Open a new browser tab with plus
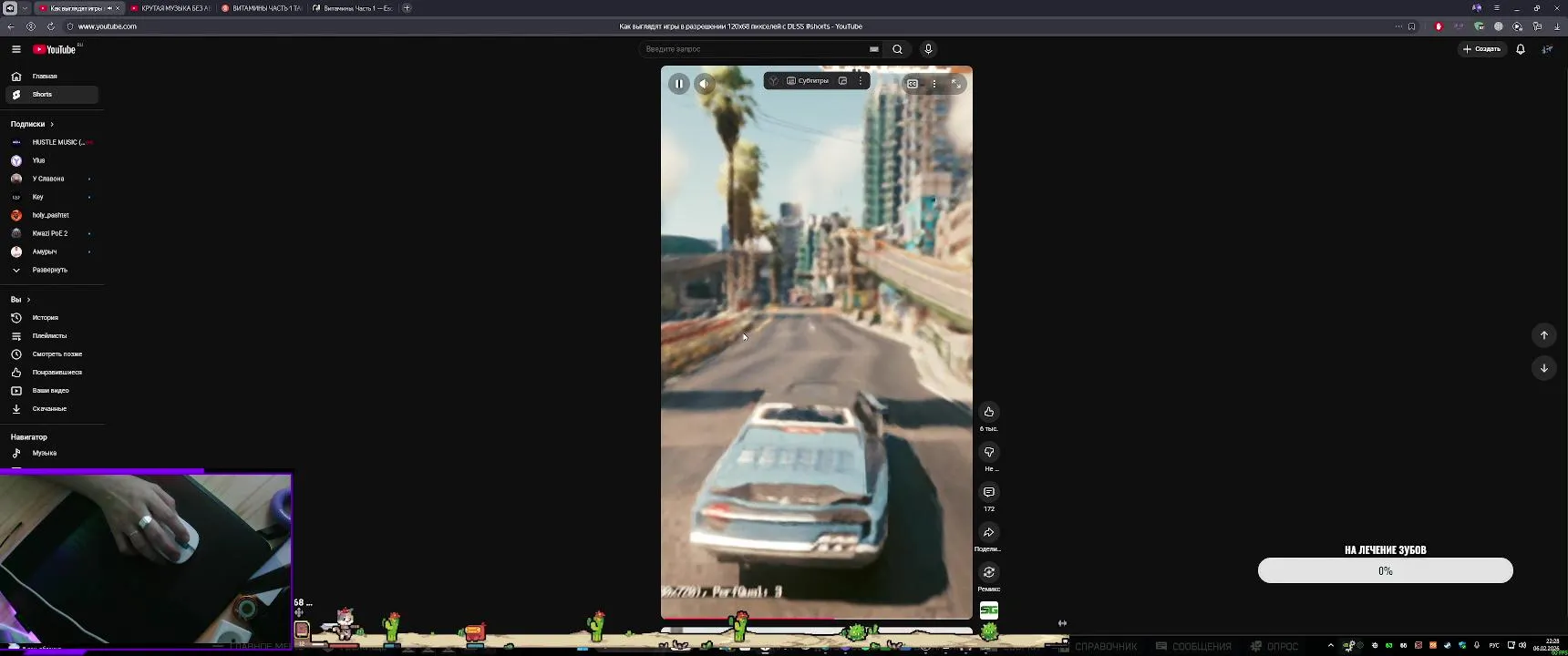Viewport: 1568px width, 656px height. click(407, 8)
